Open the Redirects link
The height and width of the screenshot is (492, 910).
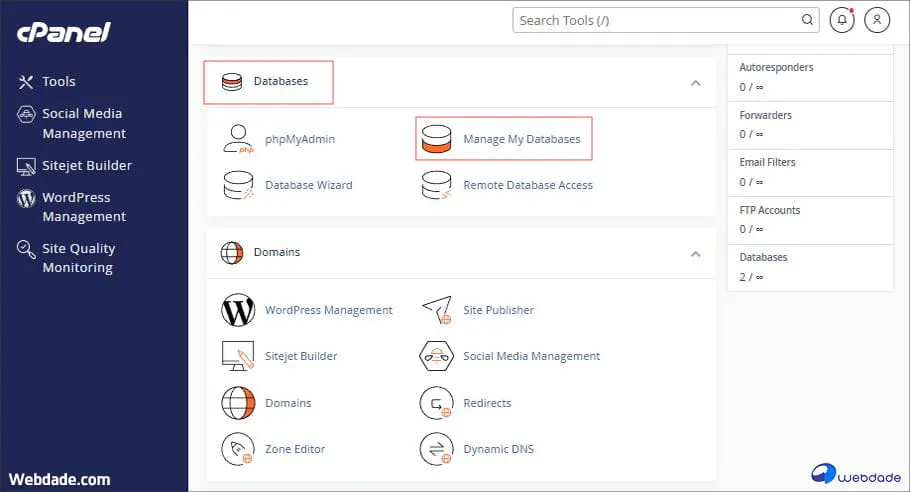pyautogui.click(x=488, y=403)
